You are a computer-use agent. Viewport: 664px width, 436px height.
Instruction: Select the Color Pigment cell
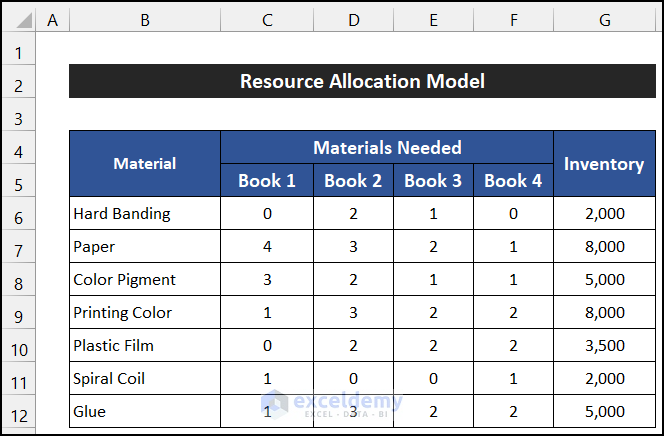[x=145, y=280]
